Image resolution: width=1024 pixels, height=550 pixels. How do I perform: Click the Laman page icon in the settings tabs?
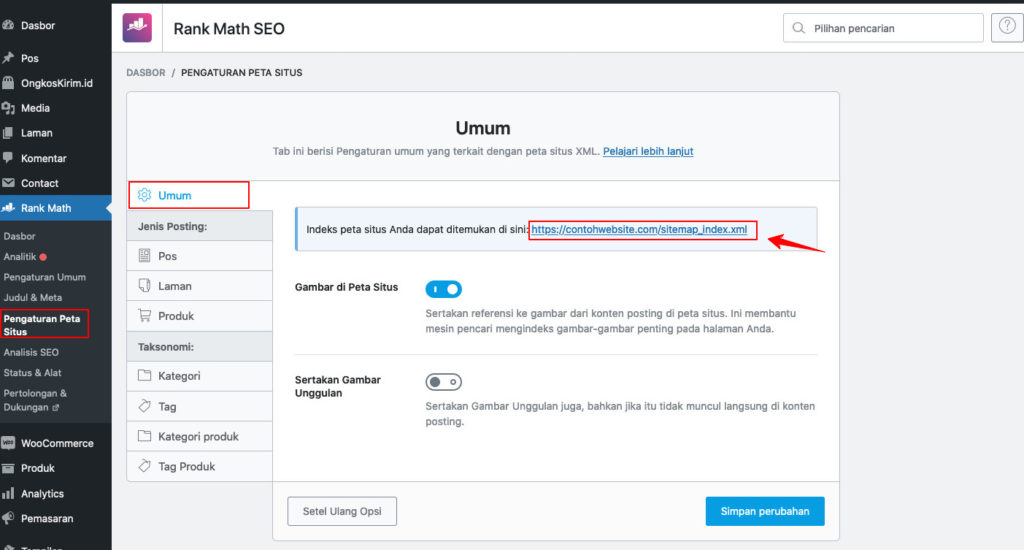pyautogui.click(x=144, y=285)
